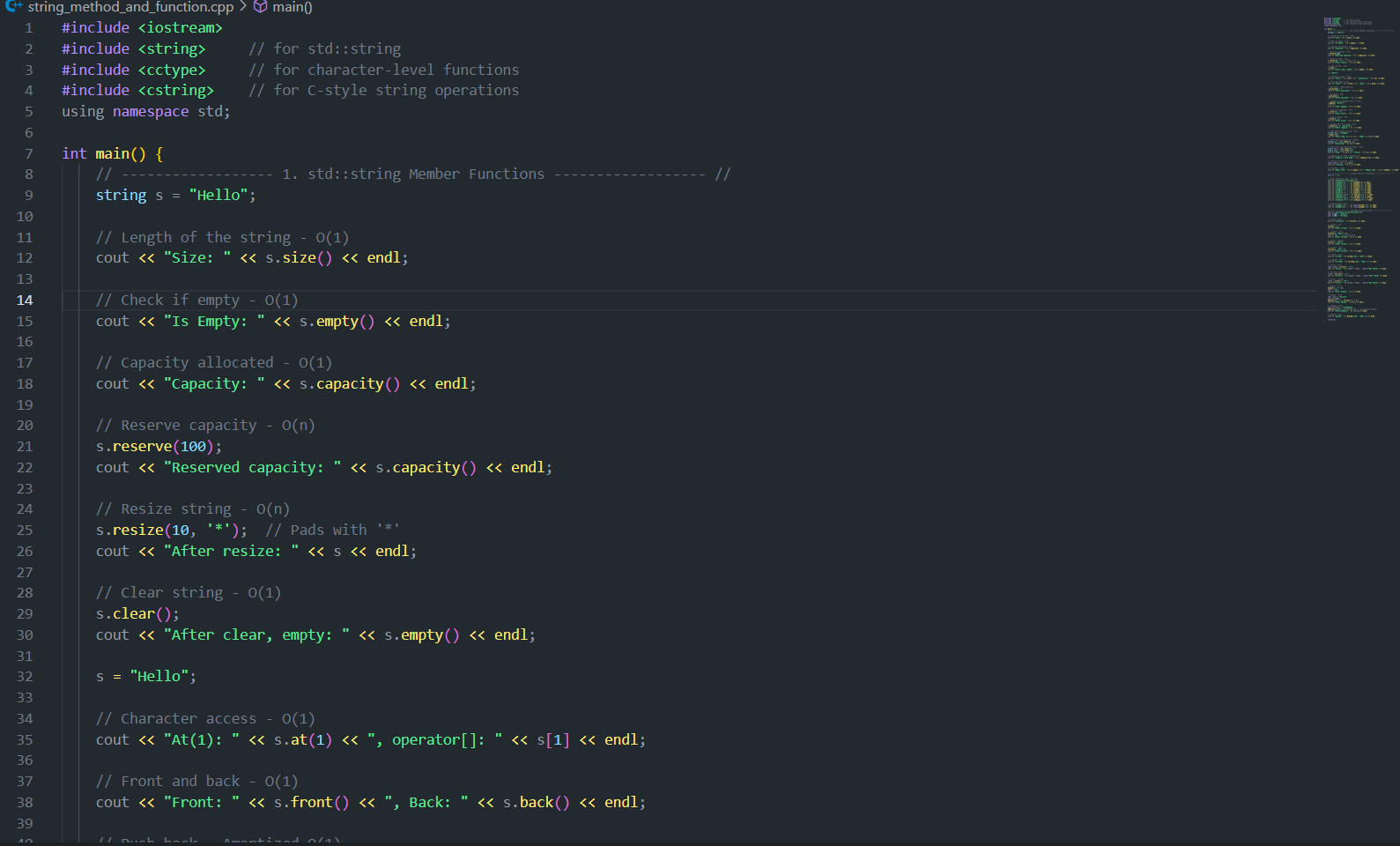Click comment '// Check if empty - O(1)'
The width and height of the screenshot is (1400, 846).
point(197,301)
